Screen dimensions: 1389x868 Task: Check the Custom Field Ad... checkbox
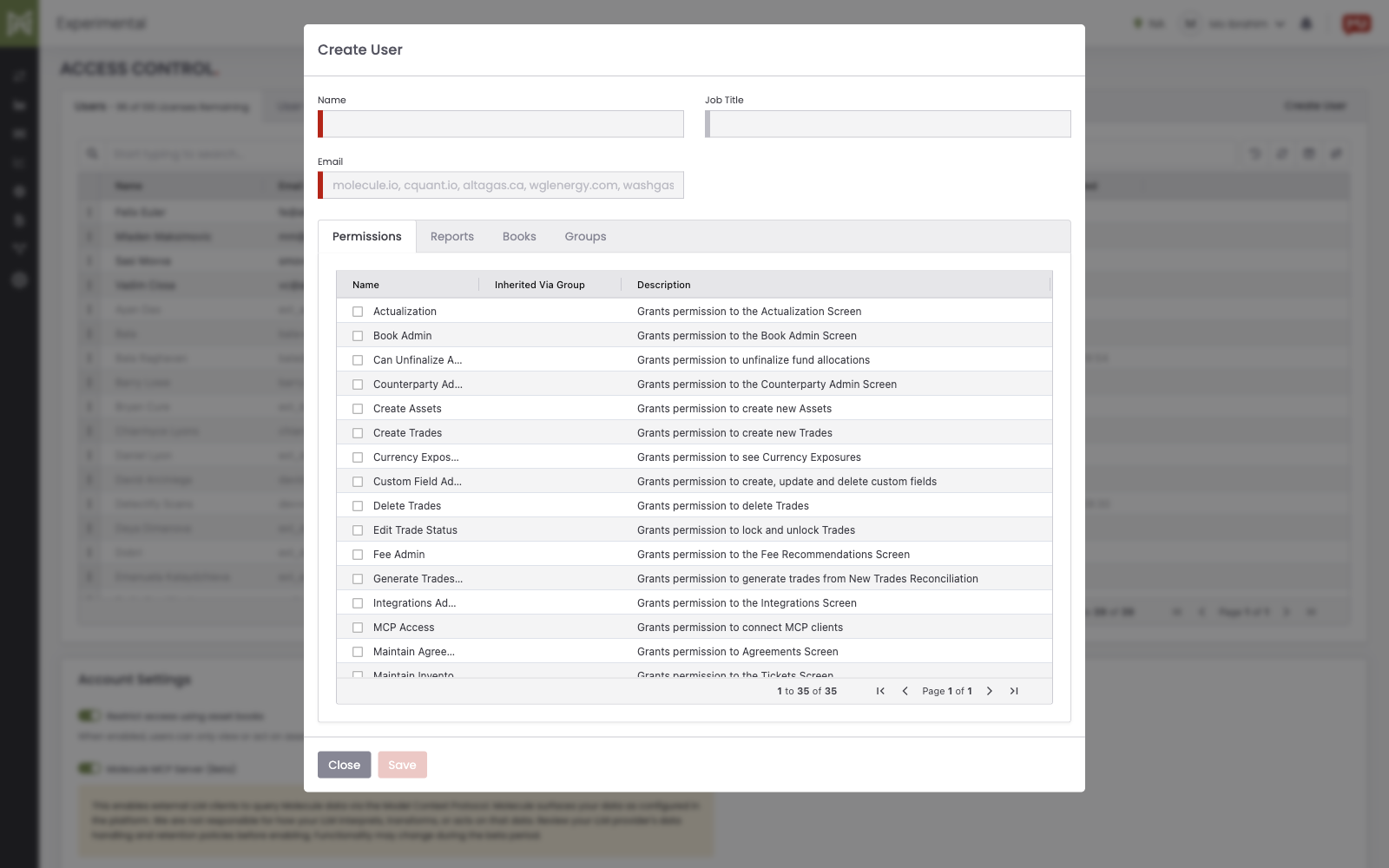click(358, 482)
